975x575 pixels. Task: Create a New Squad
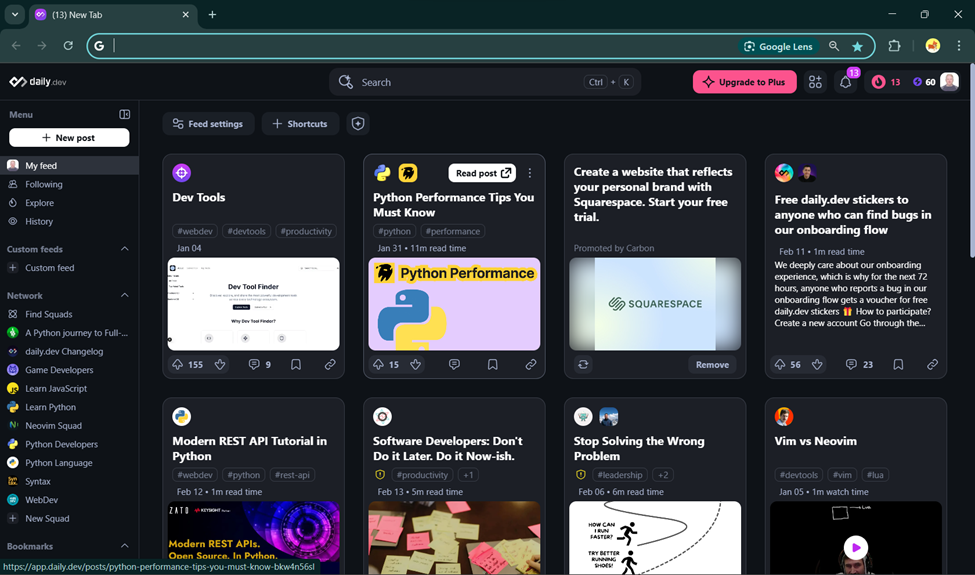tap(69, 518)
